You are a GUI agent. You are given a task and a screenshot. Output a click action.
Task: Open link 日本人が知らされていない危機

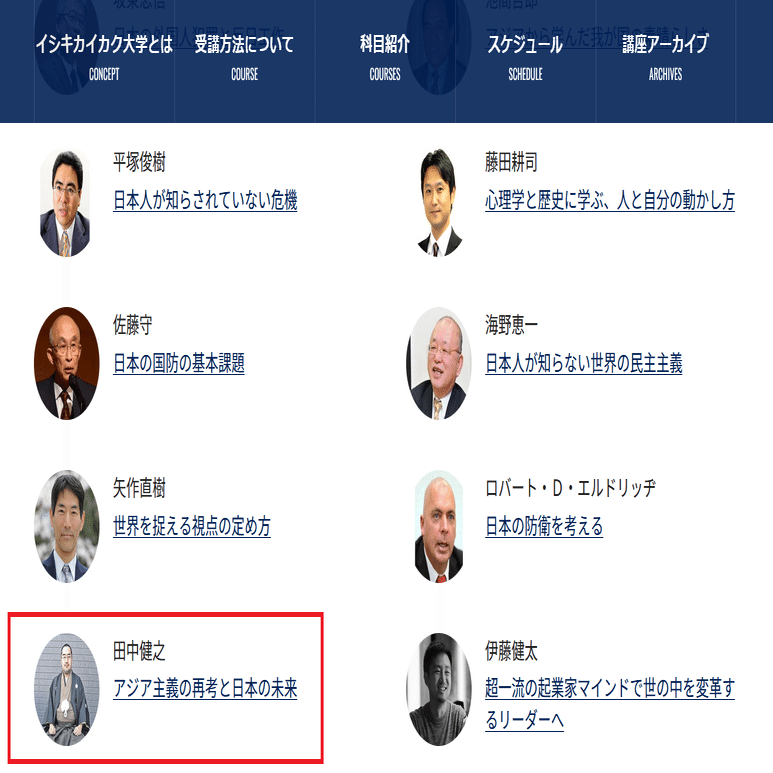click(205, 200)
